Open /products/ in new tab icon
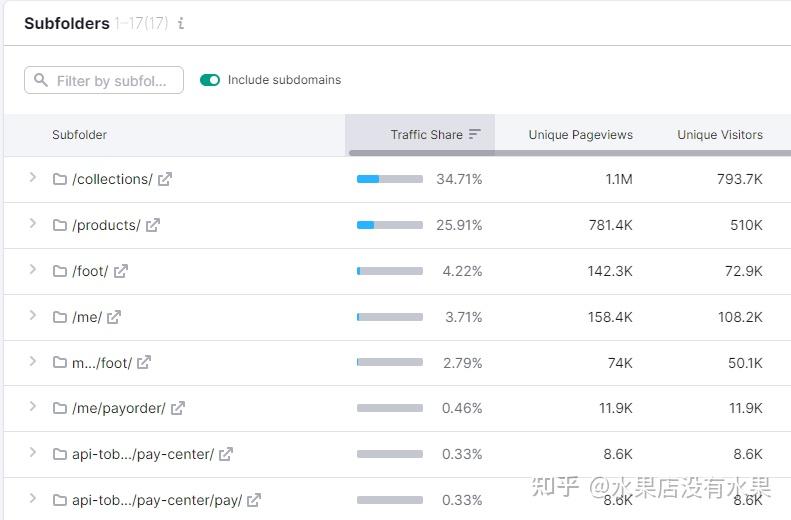Screen dimensions: 791x520 point(153,225)
